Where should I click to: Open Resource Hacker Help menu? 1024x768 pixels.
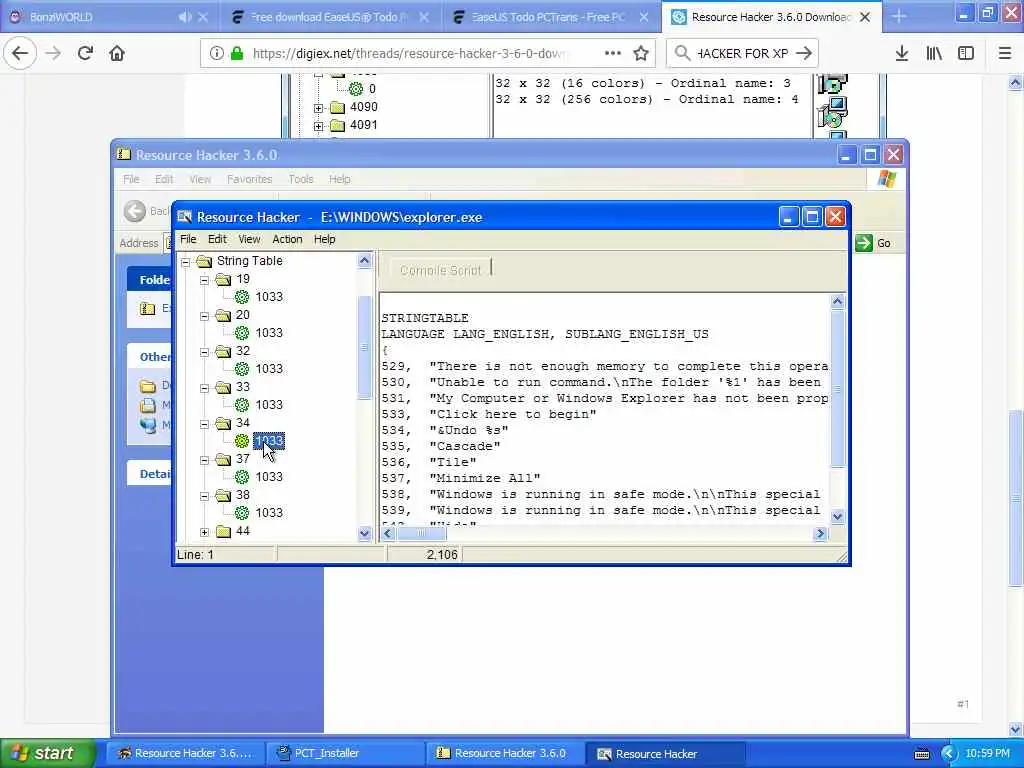[324, 239]
